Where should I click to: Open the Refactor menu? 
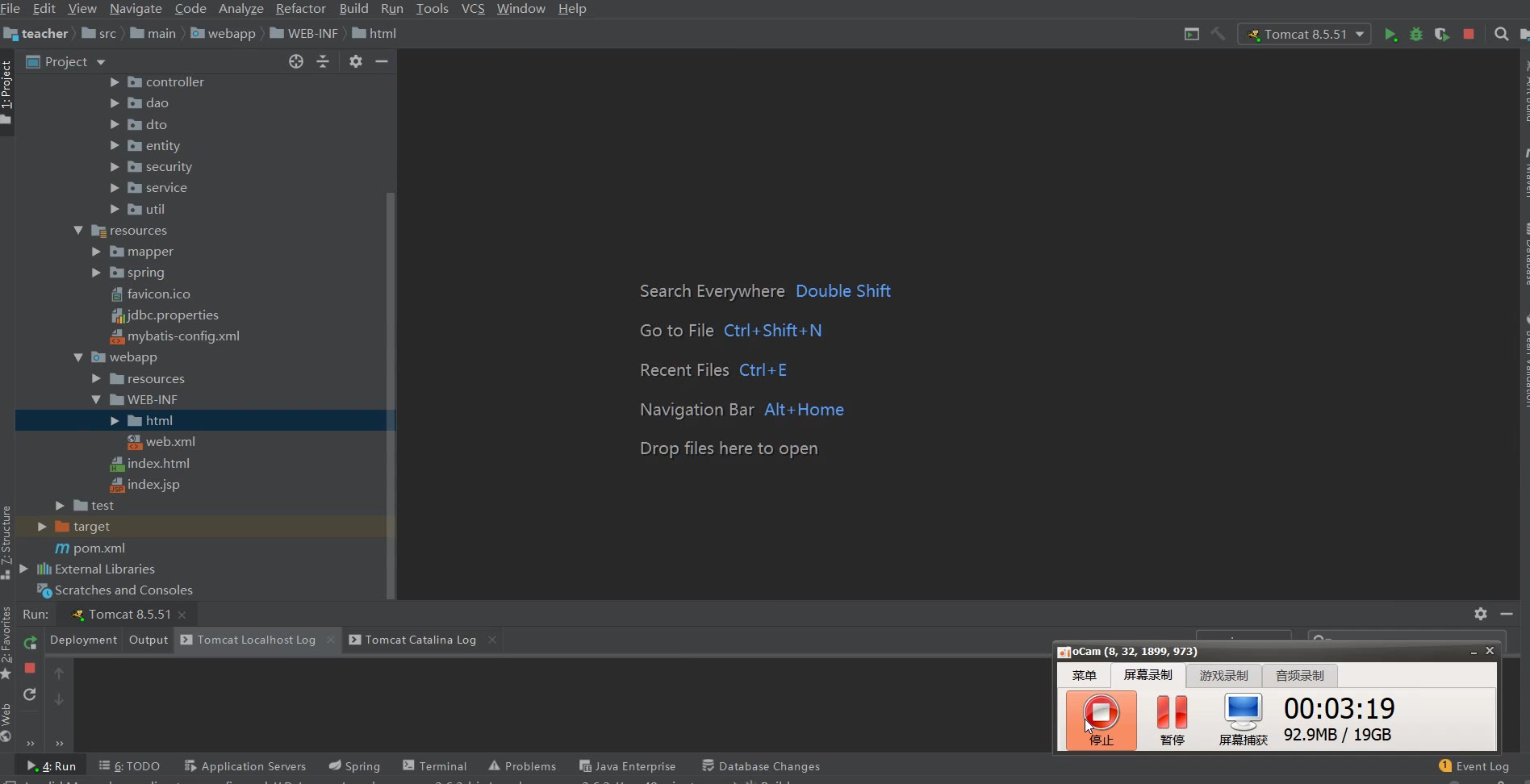pos(300,9)
